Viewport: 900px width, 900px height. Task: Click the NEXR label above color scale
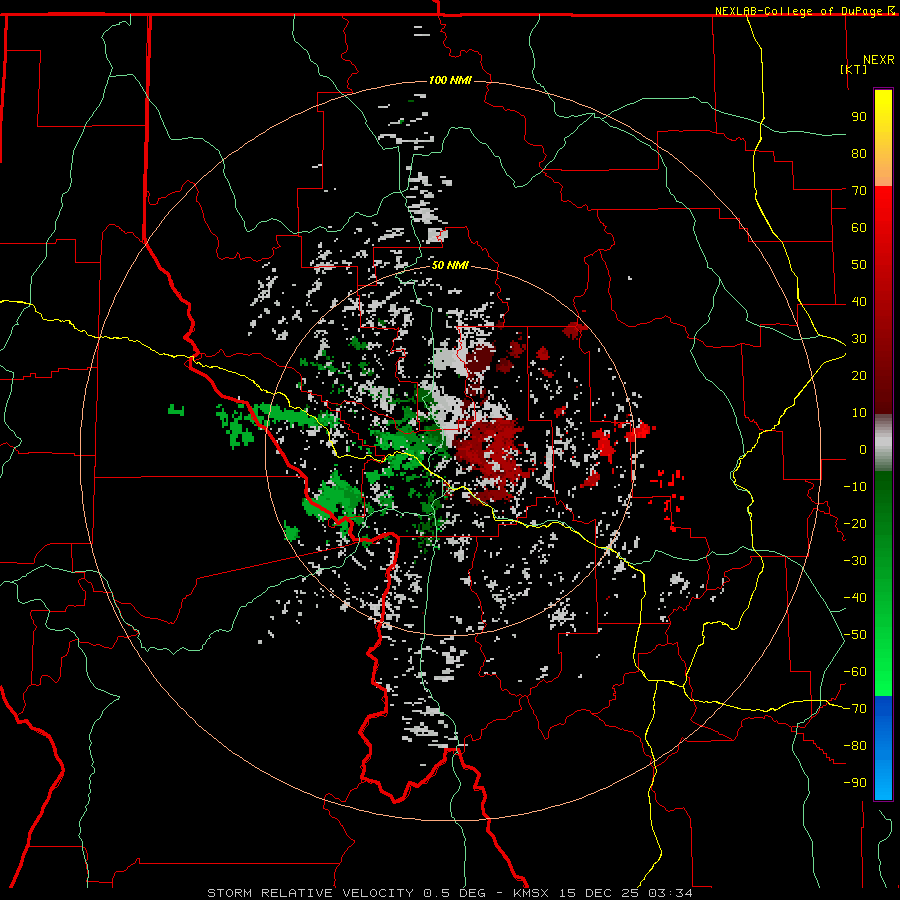coord(879,60)
